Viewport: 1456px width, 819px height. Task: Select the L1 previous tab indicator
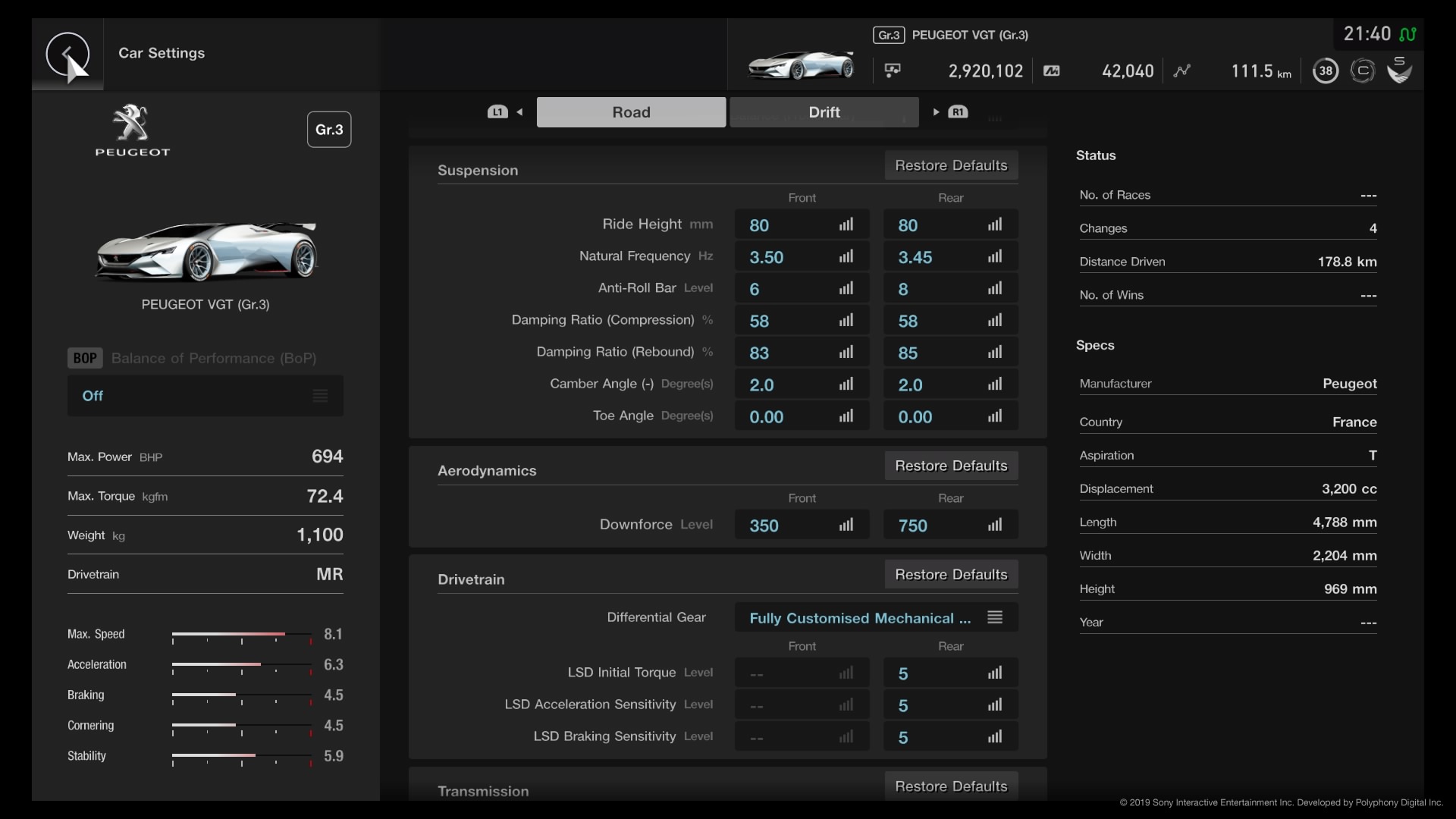click(497, 112)
